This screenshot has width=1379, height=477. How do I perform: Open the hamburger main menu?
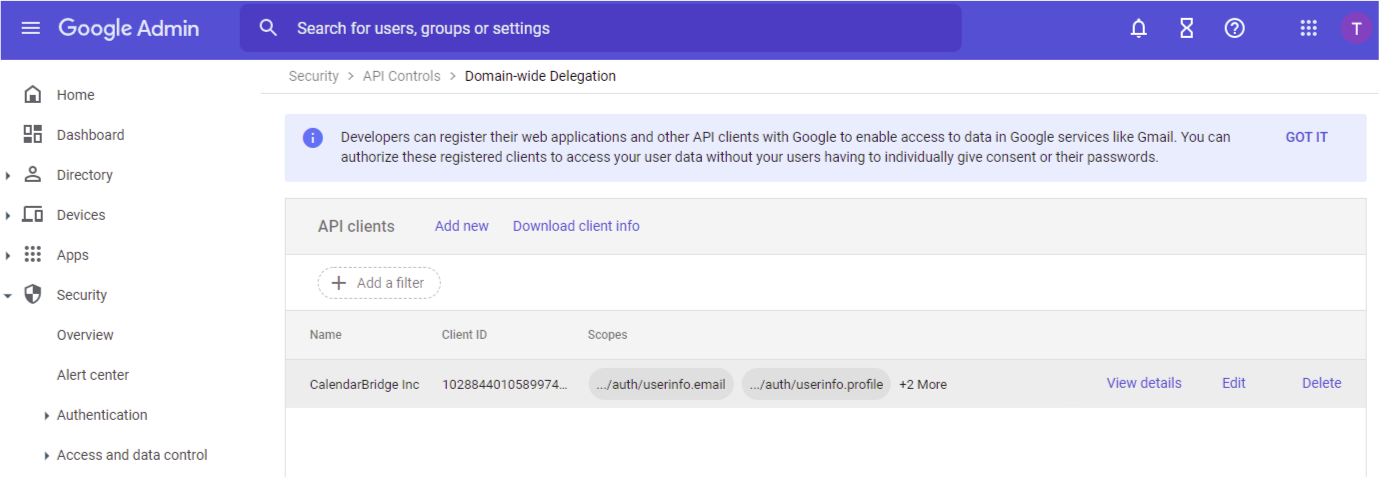(31, 28)
